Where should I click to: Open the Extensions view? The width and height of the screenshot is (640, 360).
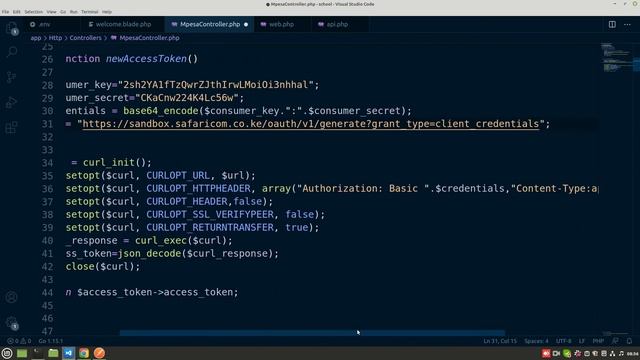[x=12, y=127]
